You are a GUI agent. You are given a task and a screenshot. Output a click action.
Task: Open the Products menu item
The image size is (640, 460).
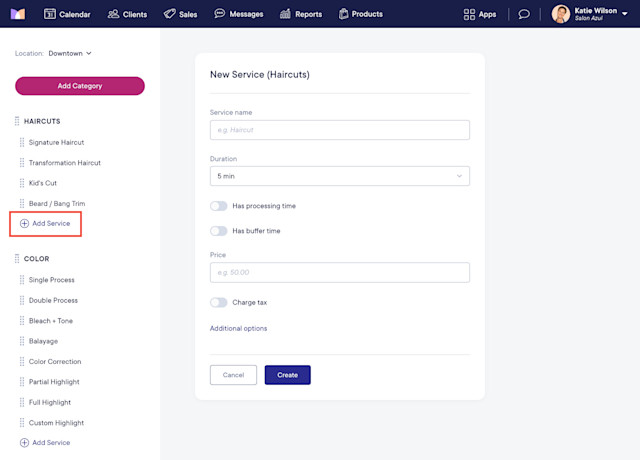[x=361, y=14]
